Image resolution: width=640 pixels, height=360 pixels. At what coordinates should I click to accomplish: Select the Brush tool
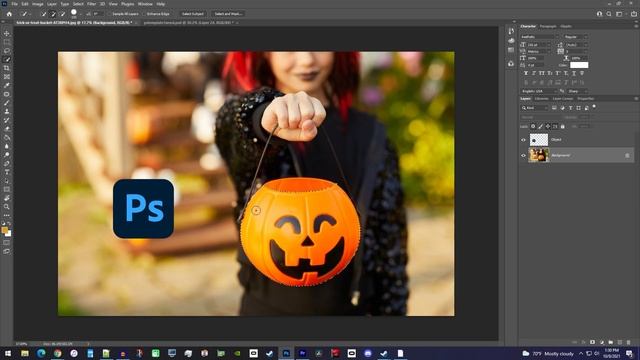pyautogui.click(x=7, y=102)
